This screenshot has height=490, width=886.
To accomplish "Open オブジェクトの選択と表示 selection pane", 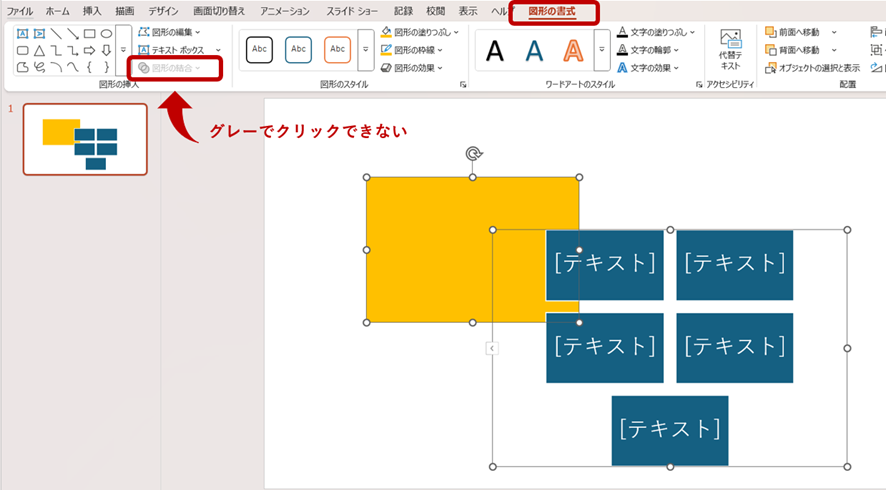I will (812, 68).
